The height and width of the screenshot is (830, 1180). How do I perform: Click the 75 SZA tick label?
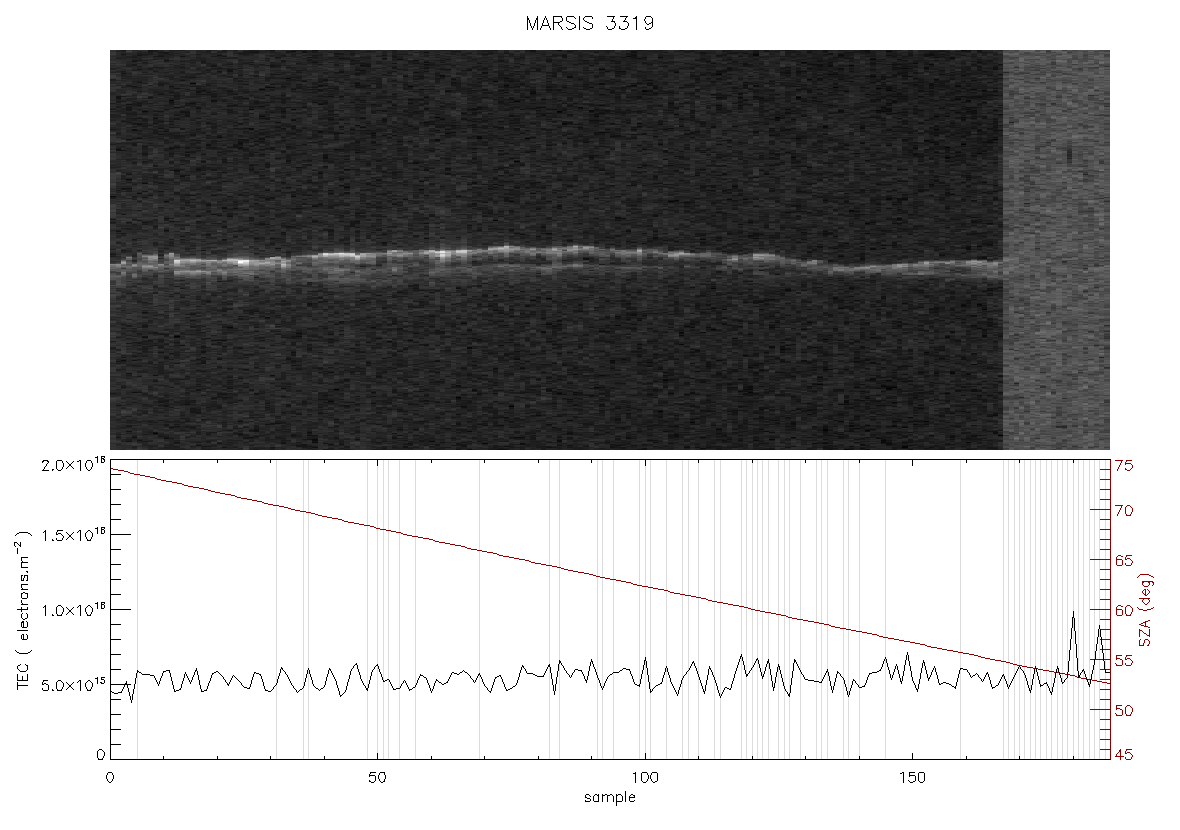pyautogui.click(x=1124, y=466)
